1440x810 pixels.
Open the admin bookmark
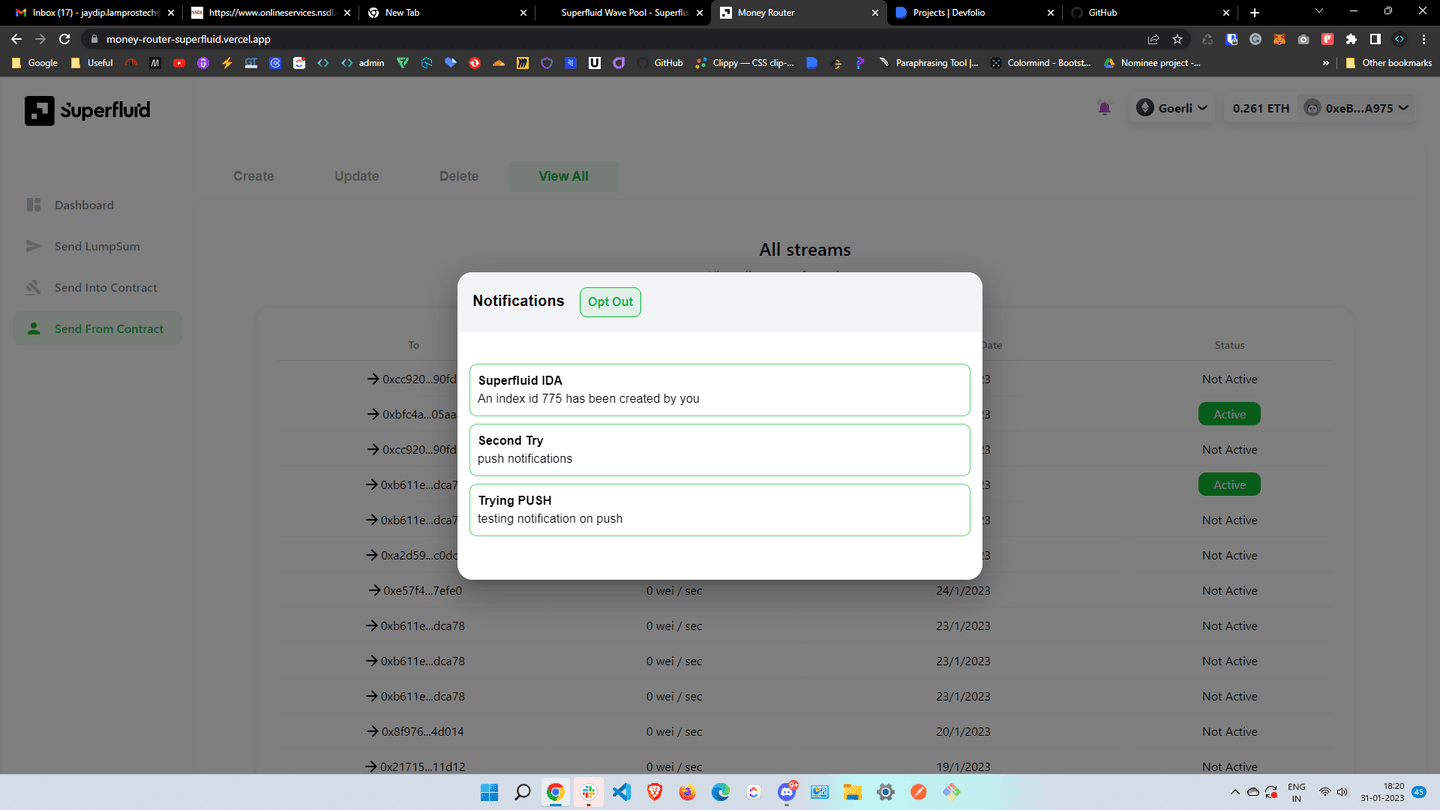(363, 63)
